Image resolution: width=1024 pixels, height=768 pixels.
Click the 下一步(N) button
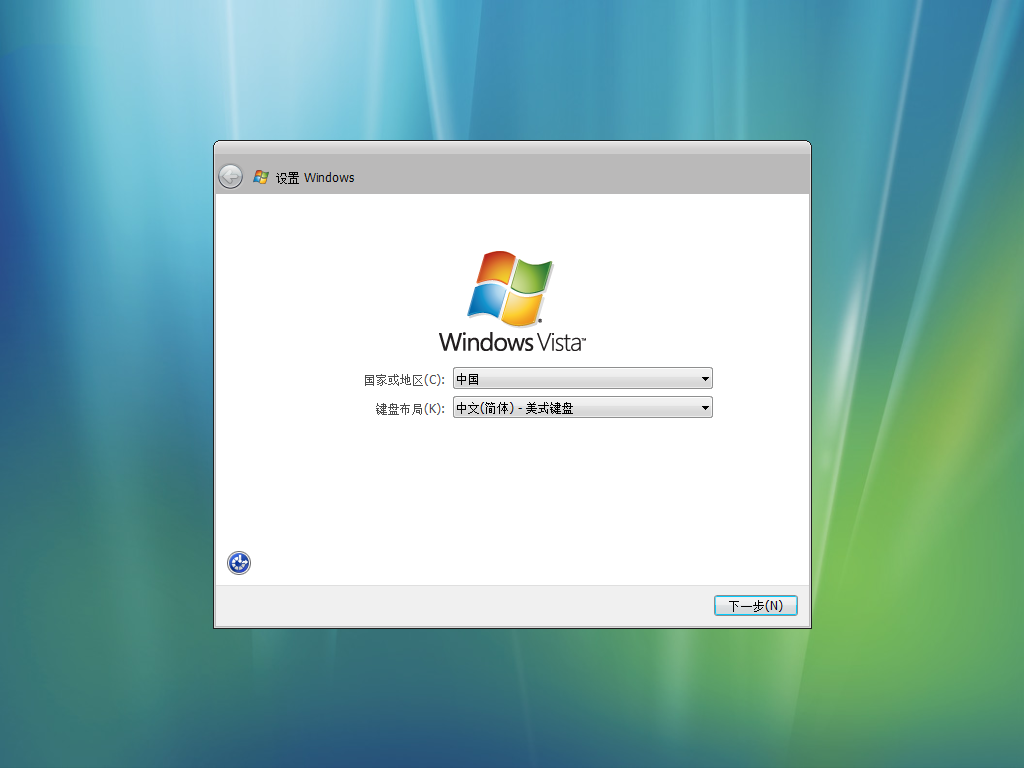coord(756,606)
